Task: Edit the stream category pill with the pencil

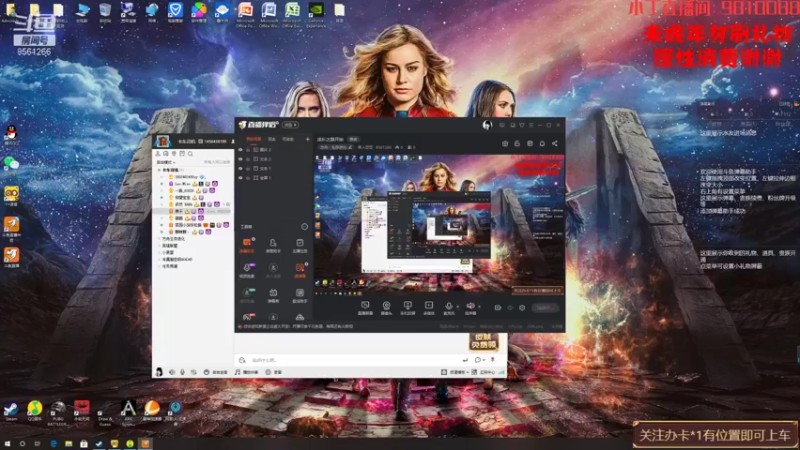Action: [336, 147]
